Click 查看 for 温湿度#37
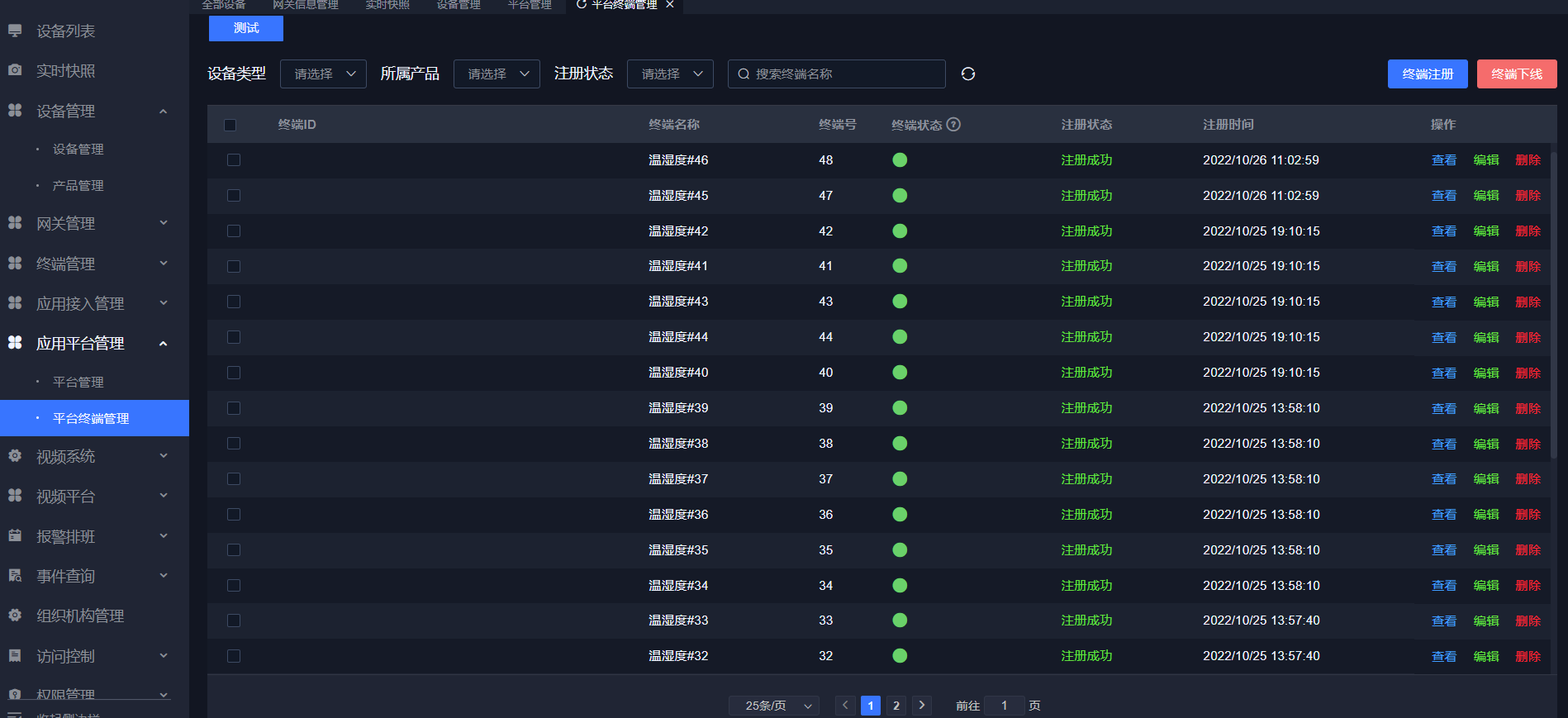The height and width of the screenshot is (718, 1568). click(x=1444, y=479)
